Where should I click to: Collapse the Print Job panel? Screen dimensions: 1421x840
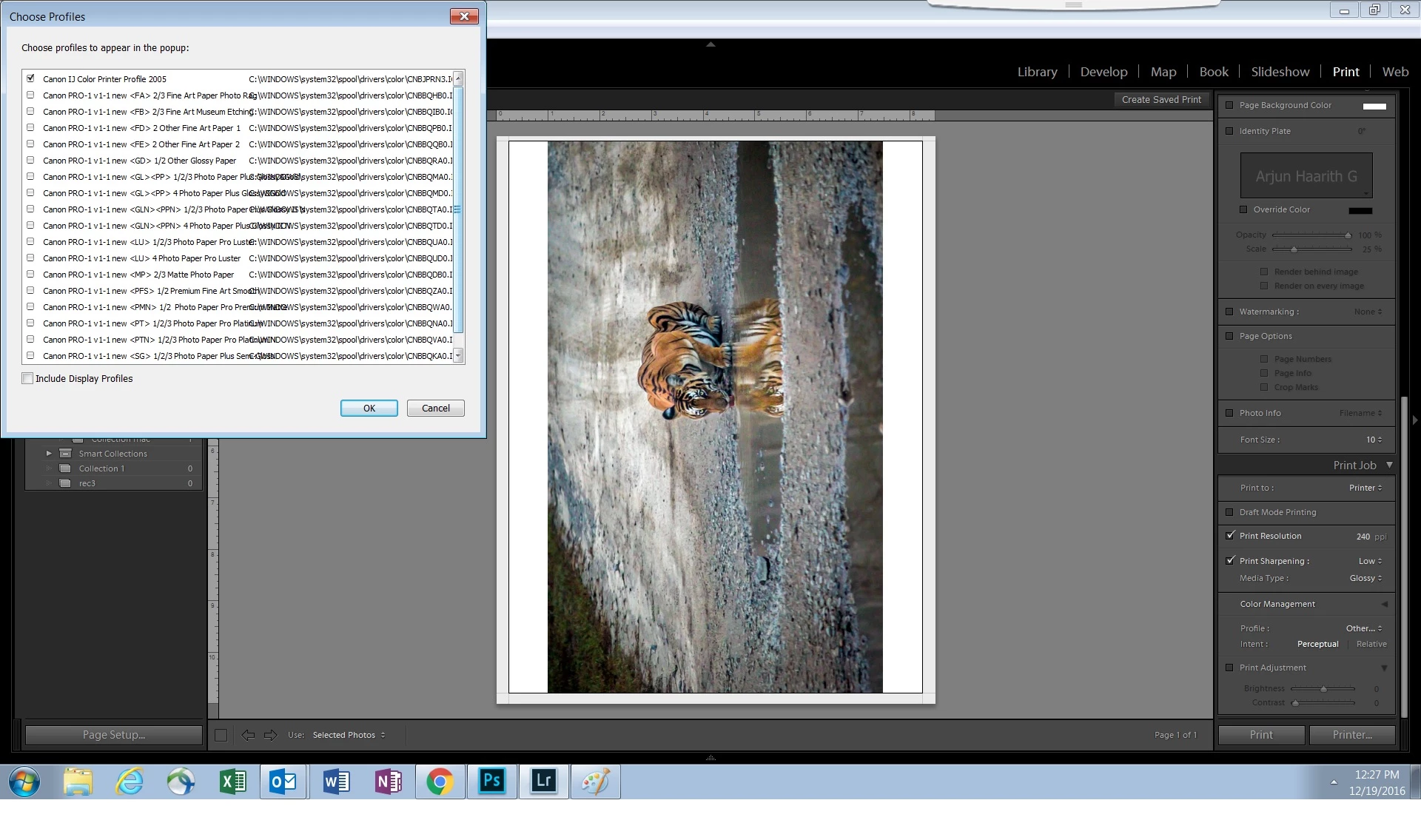(x=1389, y=465)
